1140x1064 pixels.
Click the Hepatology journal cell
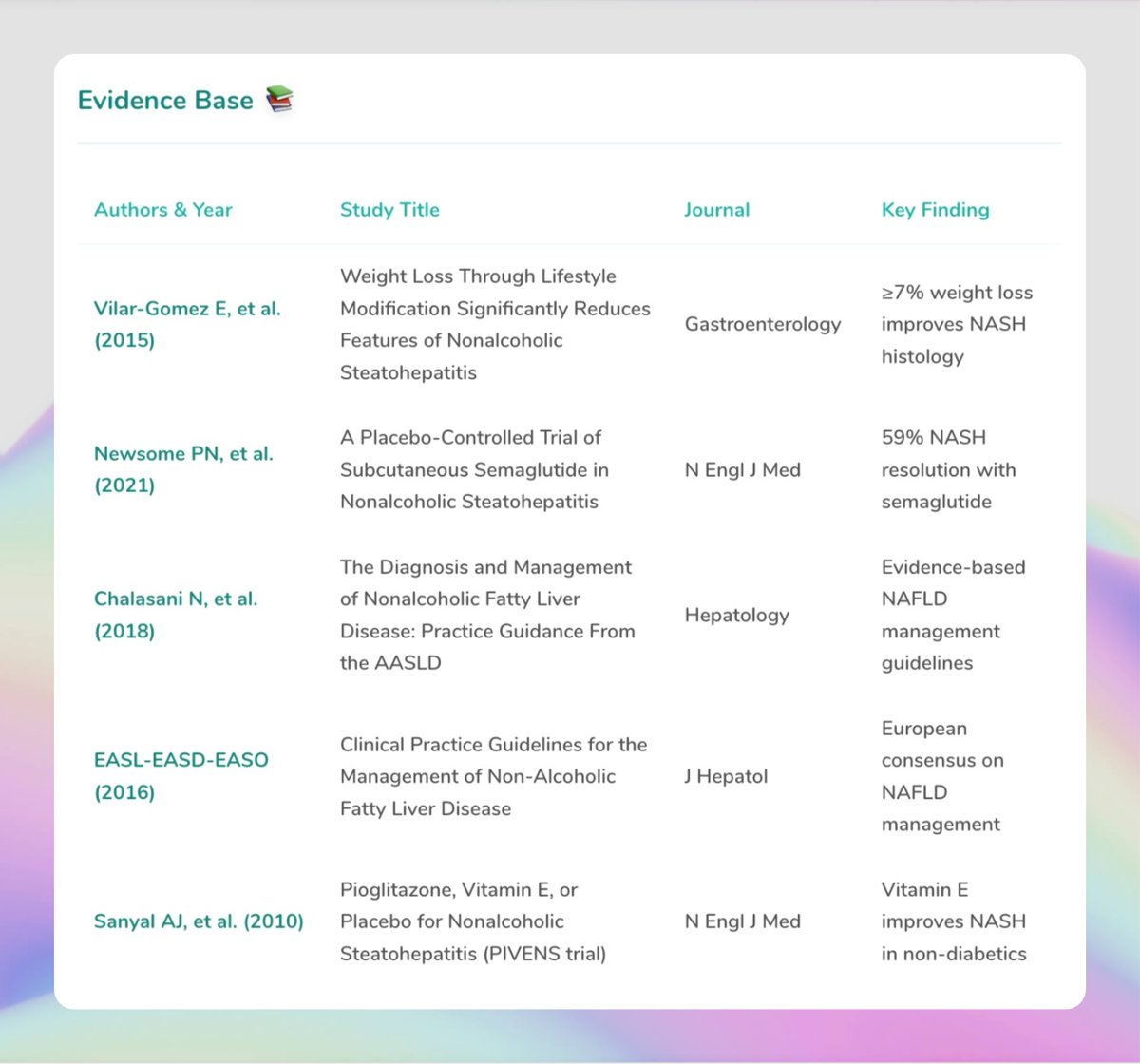pos(736,615)
